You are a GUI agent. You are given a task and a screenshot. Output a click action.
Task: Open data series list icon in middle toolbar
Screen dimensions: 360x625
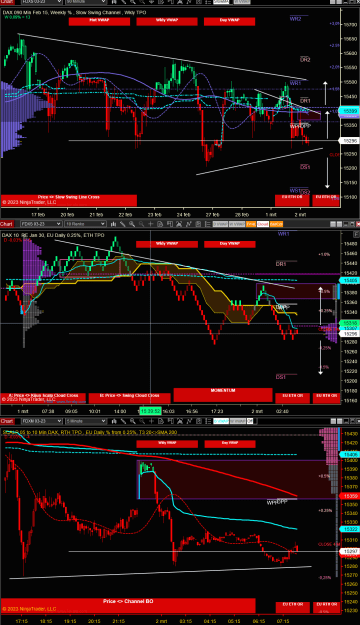tap(207, 224)
